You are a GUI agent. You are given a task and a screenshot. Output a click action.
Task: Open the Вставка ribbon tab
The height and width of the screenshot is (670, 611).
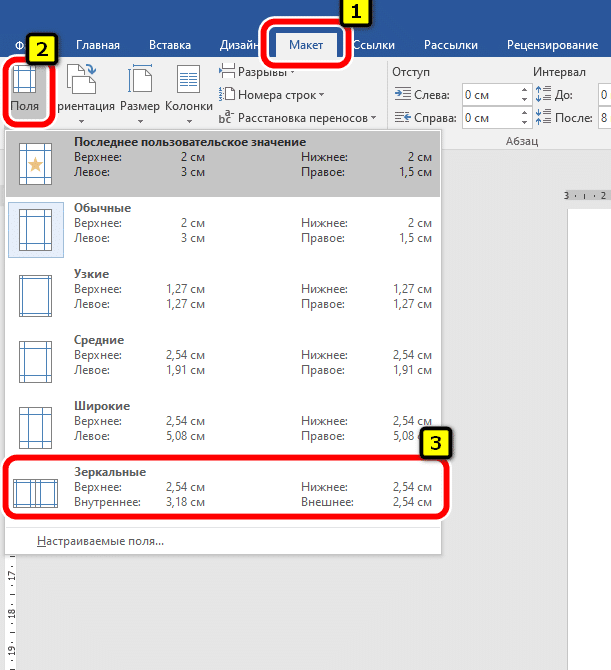click(169, 45)
